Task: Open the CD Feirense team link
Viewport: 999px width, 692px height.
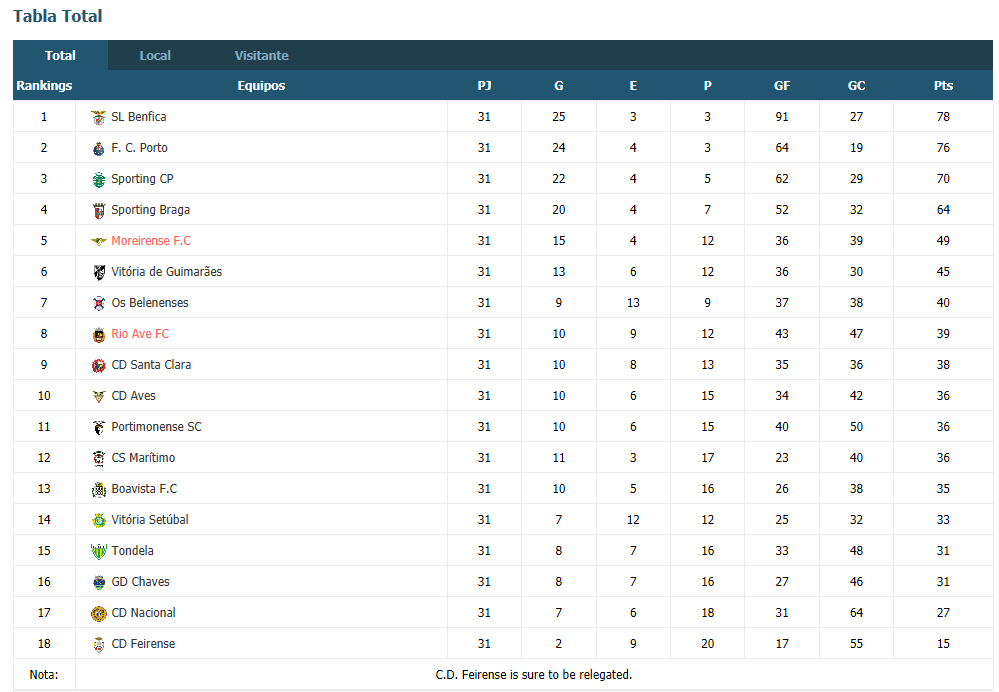Action: click(x=143, y=644)
